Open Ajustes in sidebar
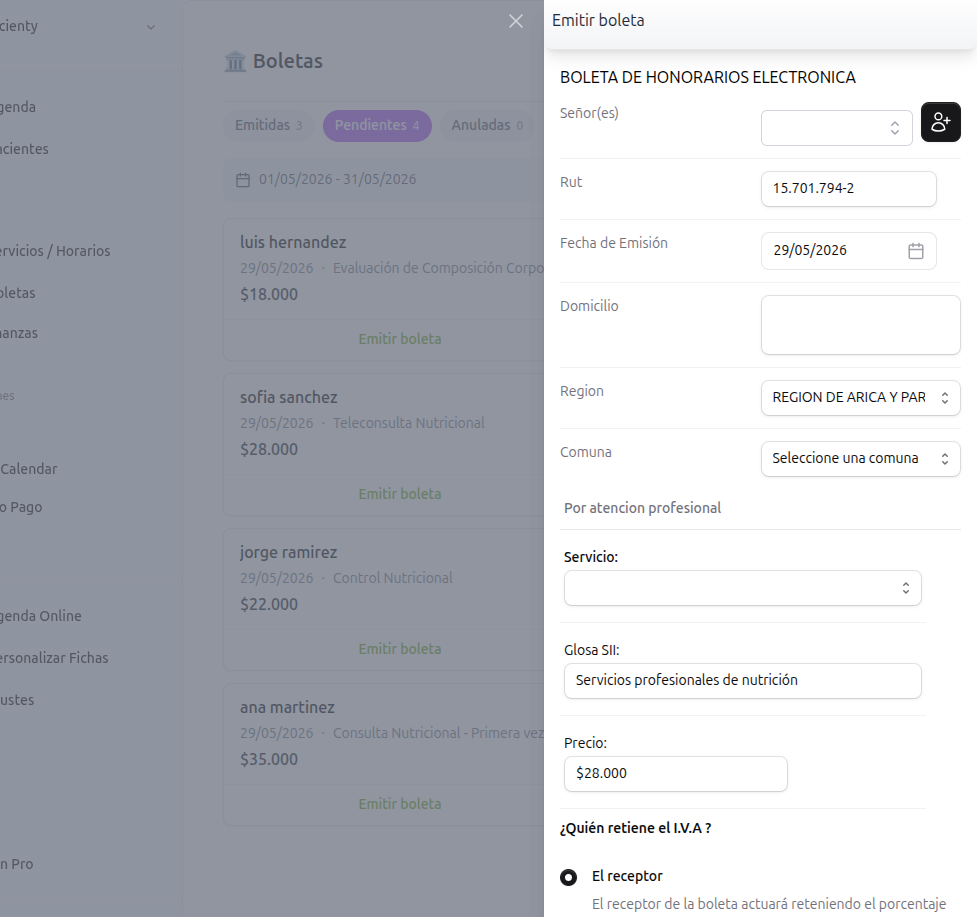Screen dimensions: 977x917 click(17, 700)
